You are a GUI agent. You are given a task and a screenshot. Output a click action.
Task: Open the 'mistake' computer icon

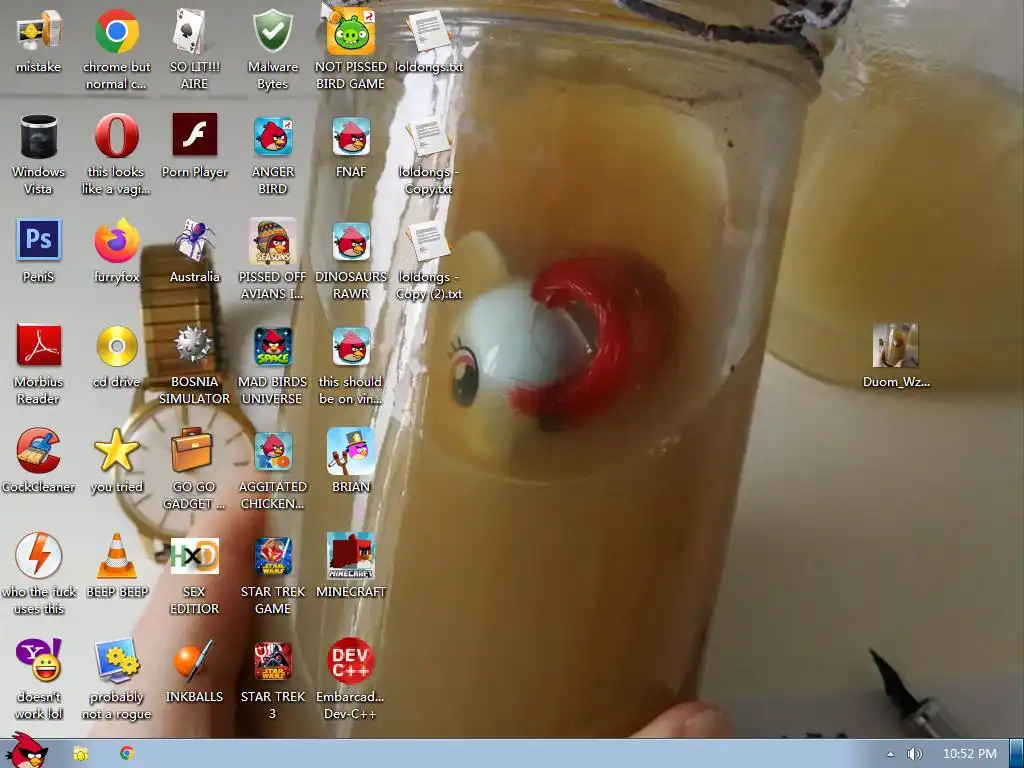click(x=39, y=31)
